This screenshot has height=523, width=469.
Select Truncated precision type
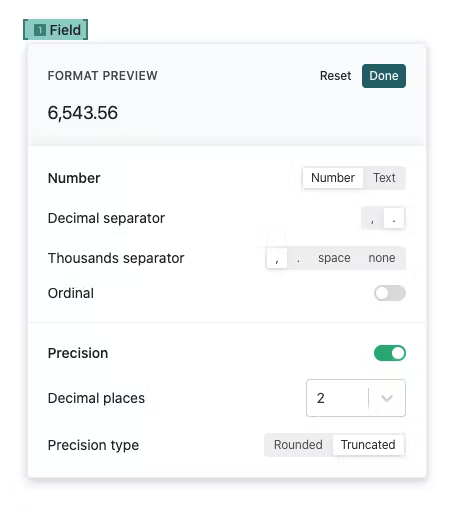coord(368,445)
